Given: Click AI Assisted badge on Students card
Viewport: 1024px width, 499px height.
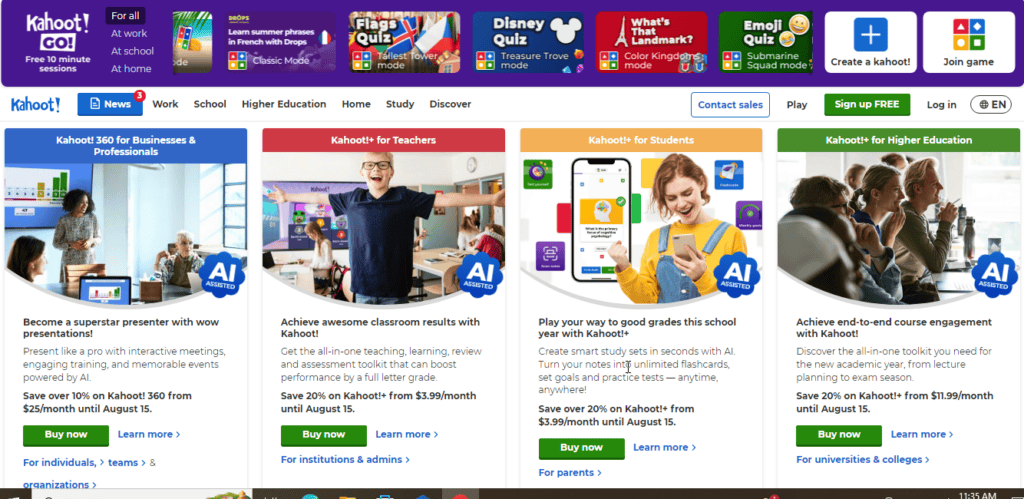Looking at the screenshot, I should (737, 274).
